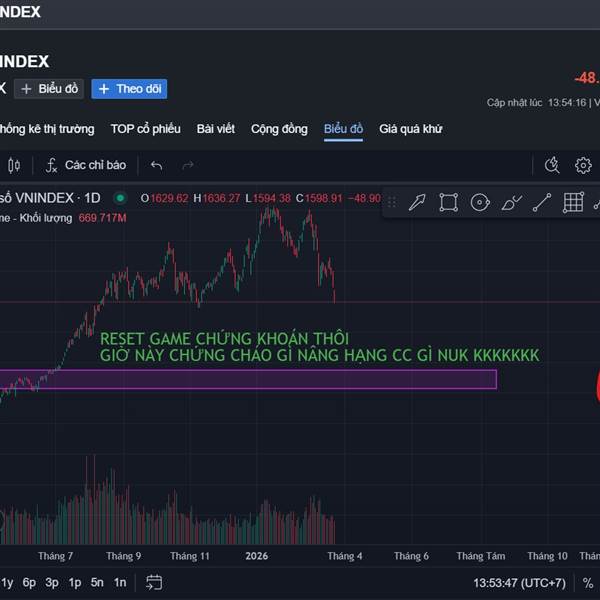Select the arrow drawing tool

[x=417, y=202]
